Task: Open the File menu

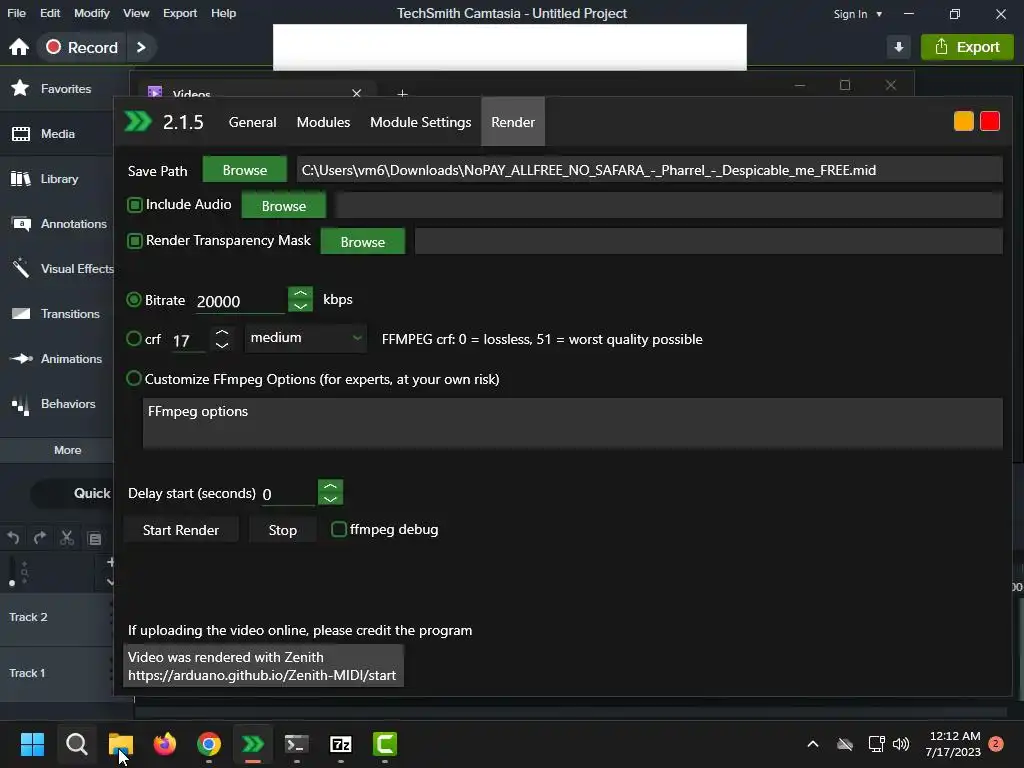Action: pyautogui.click(x=16, y=13)
